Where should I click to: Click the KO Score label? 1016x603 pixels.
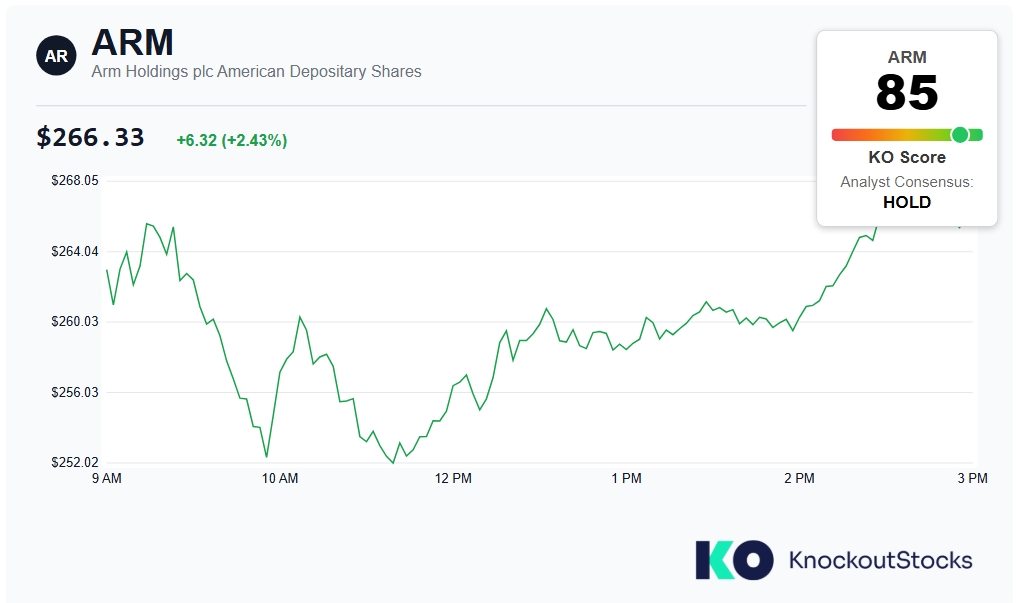[x=906, y=157]
